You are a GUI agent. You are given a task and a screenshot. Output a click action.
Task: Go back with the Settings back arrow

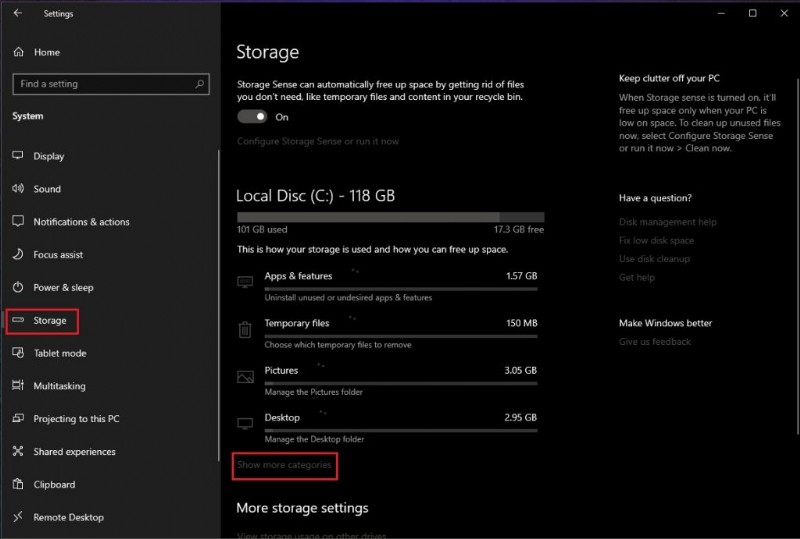coord(18,13)
